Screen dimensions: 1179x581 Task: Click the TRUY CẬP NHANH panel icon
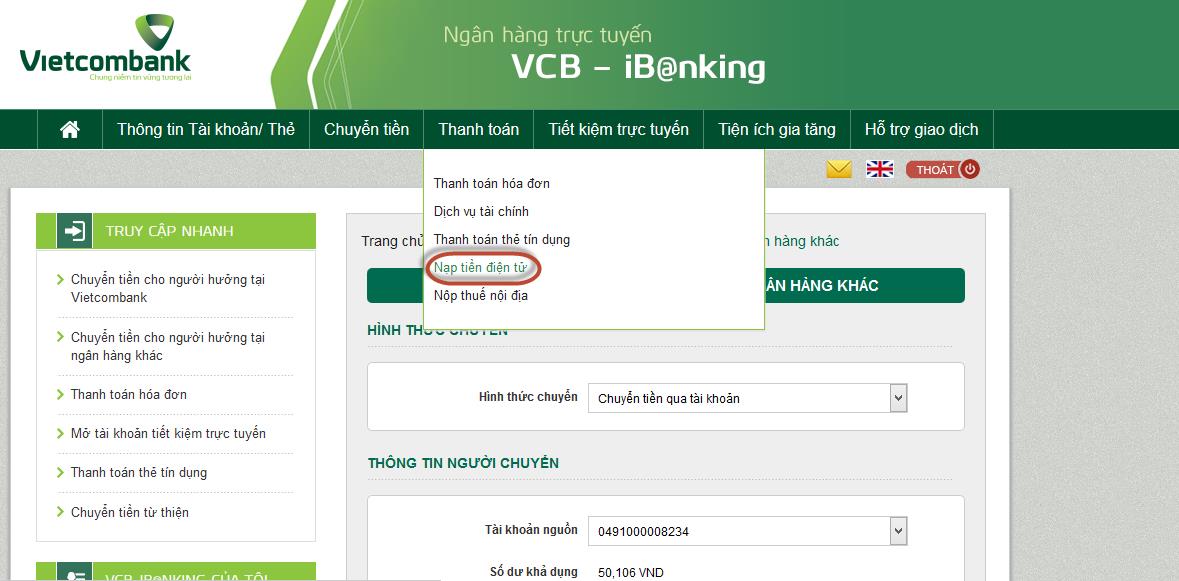point(74,231)
